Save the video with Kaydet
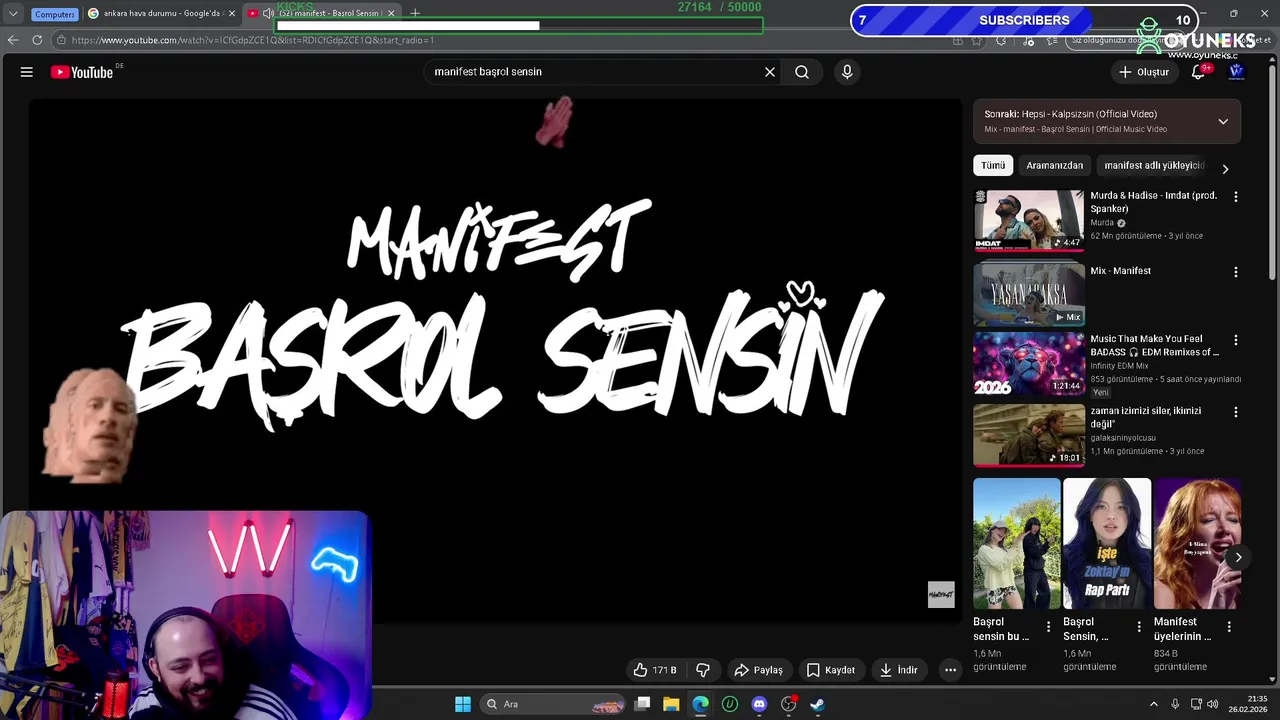Viewport: 1280px width, 720px height. (830, 670)
